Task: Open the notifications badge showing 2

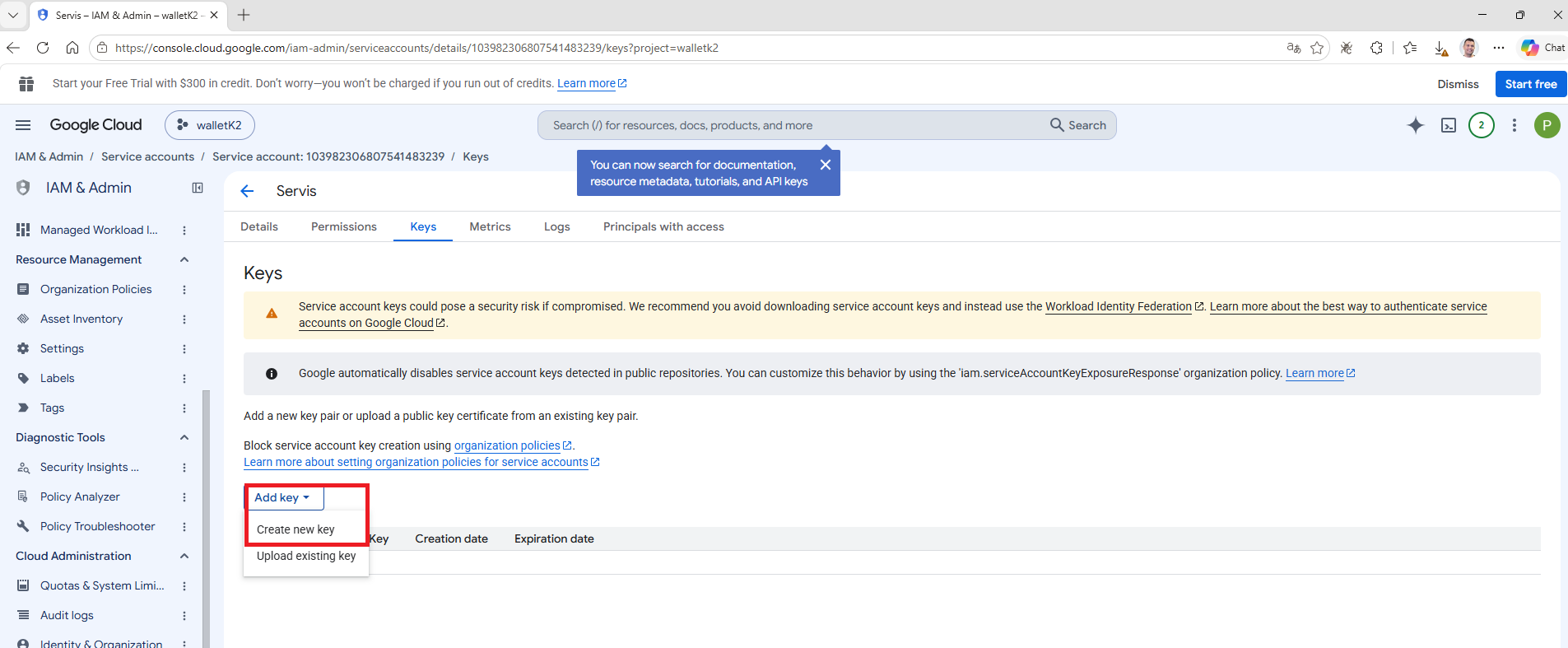Action: [1482, 125]
